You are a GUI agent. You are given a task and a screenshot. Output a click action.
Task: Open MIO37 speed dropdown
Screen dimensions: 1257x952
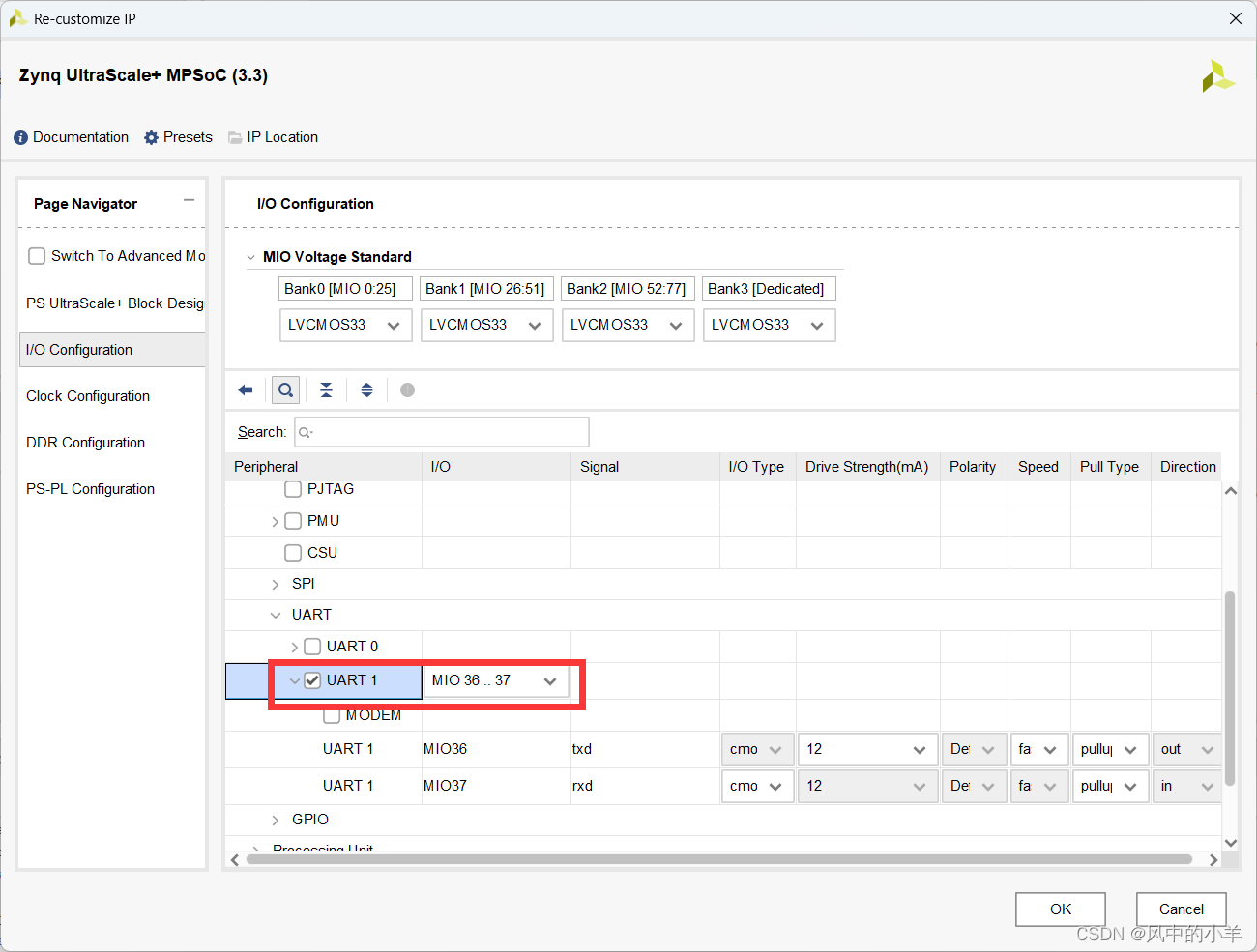(1039, 786)
